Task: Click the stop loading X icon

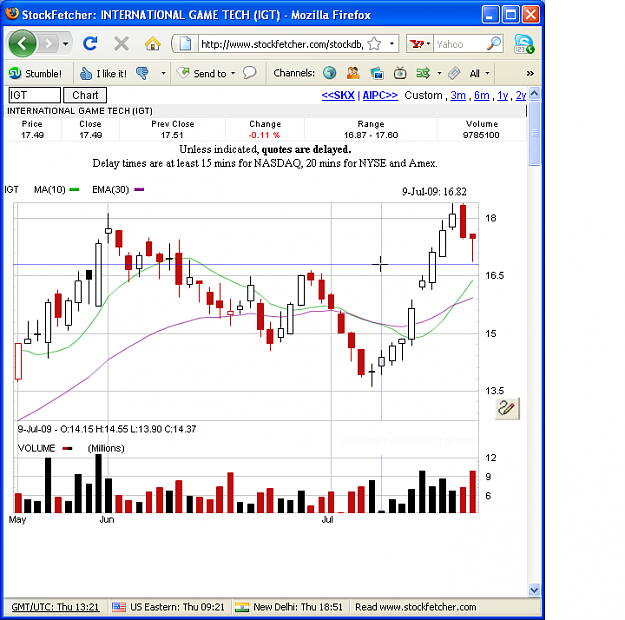Action: [121, 43]
